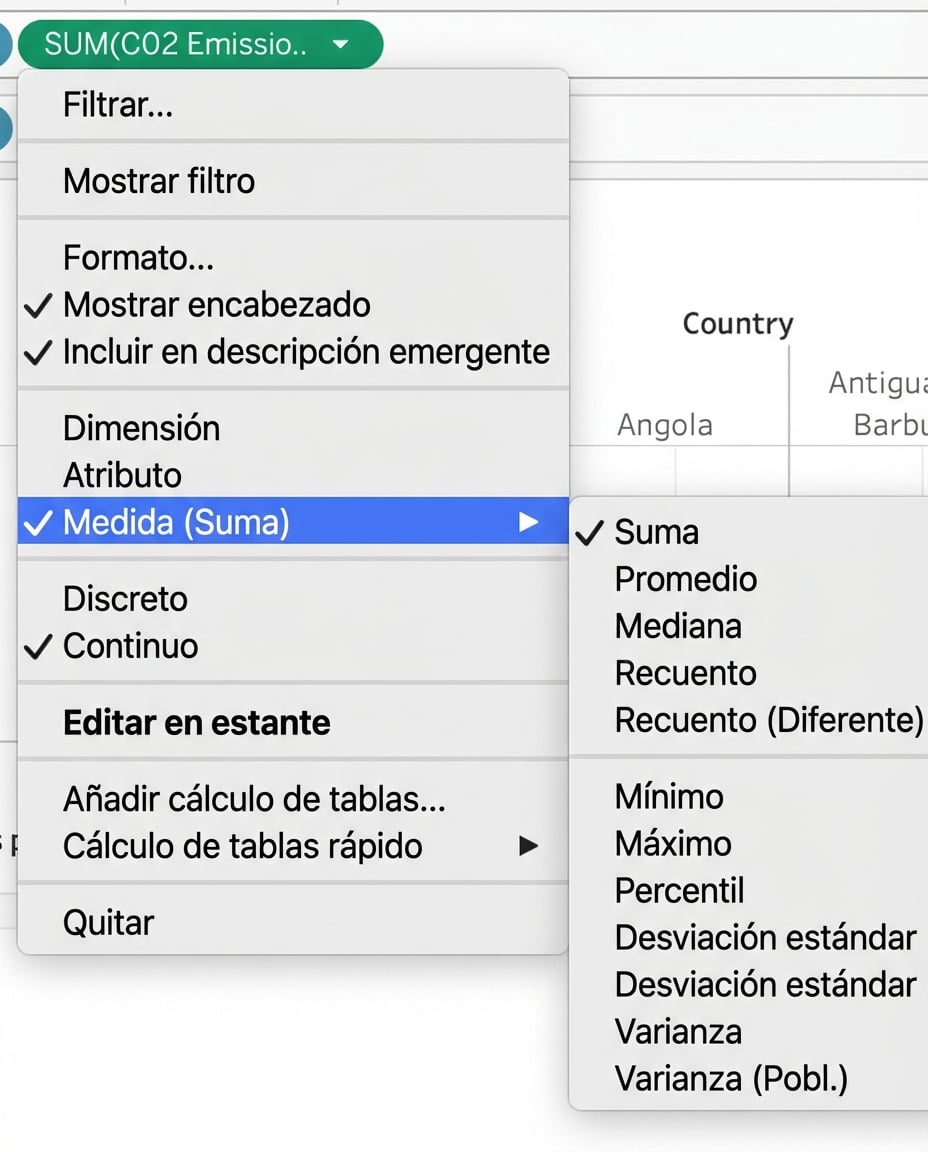Select Promedio aggregation

point(685,579)
